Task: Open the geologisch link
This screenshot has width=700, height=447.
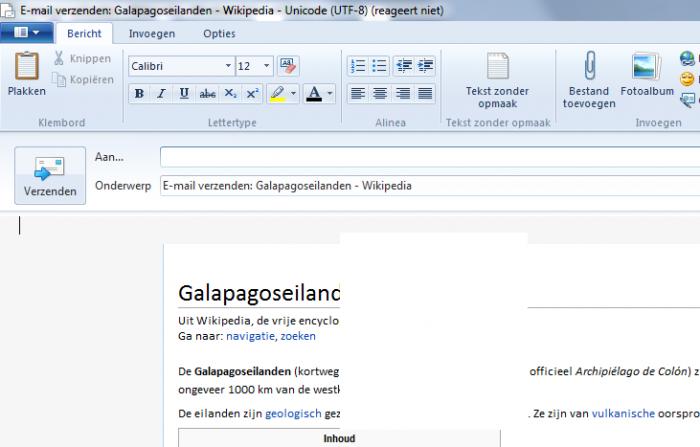Action: 293,414
